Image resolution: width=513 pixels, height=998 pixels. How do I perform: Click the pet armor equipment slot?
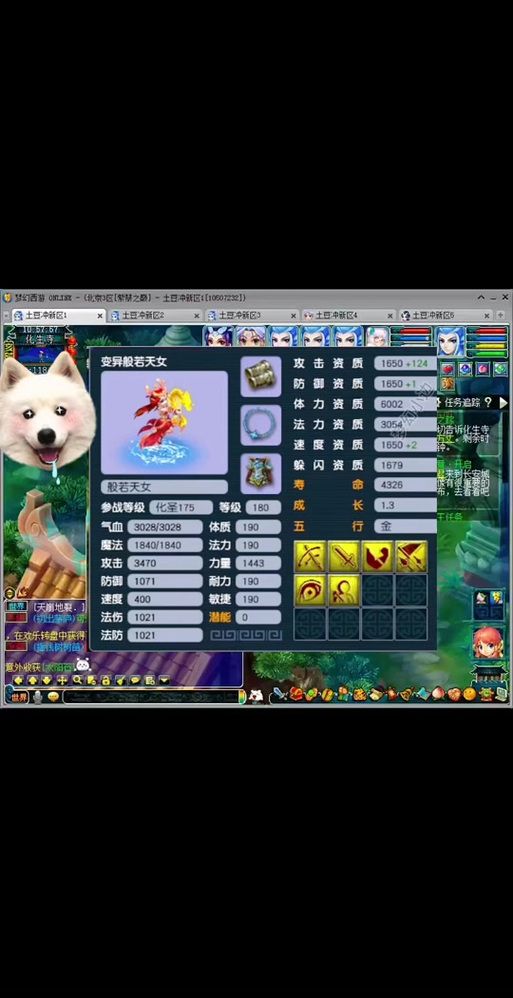click(261, 474)
